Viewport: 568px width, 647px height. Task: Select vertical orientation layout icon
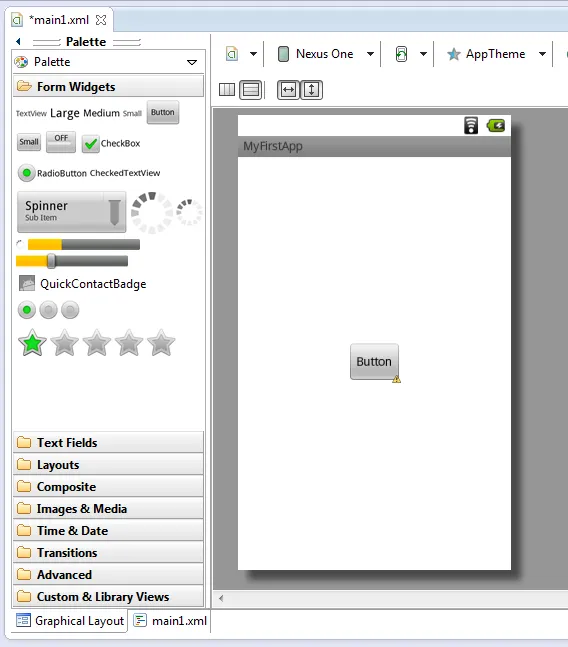251,90
